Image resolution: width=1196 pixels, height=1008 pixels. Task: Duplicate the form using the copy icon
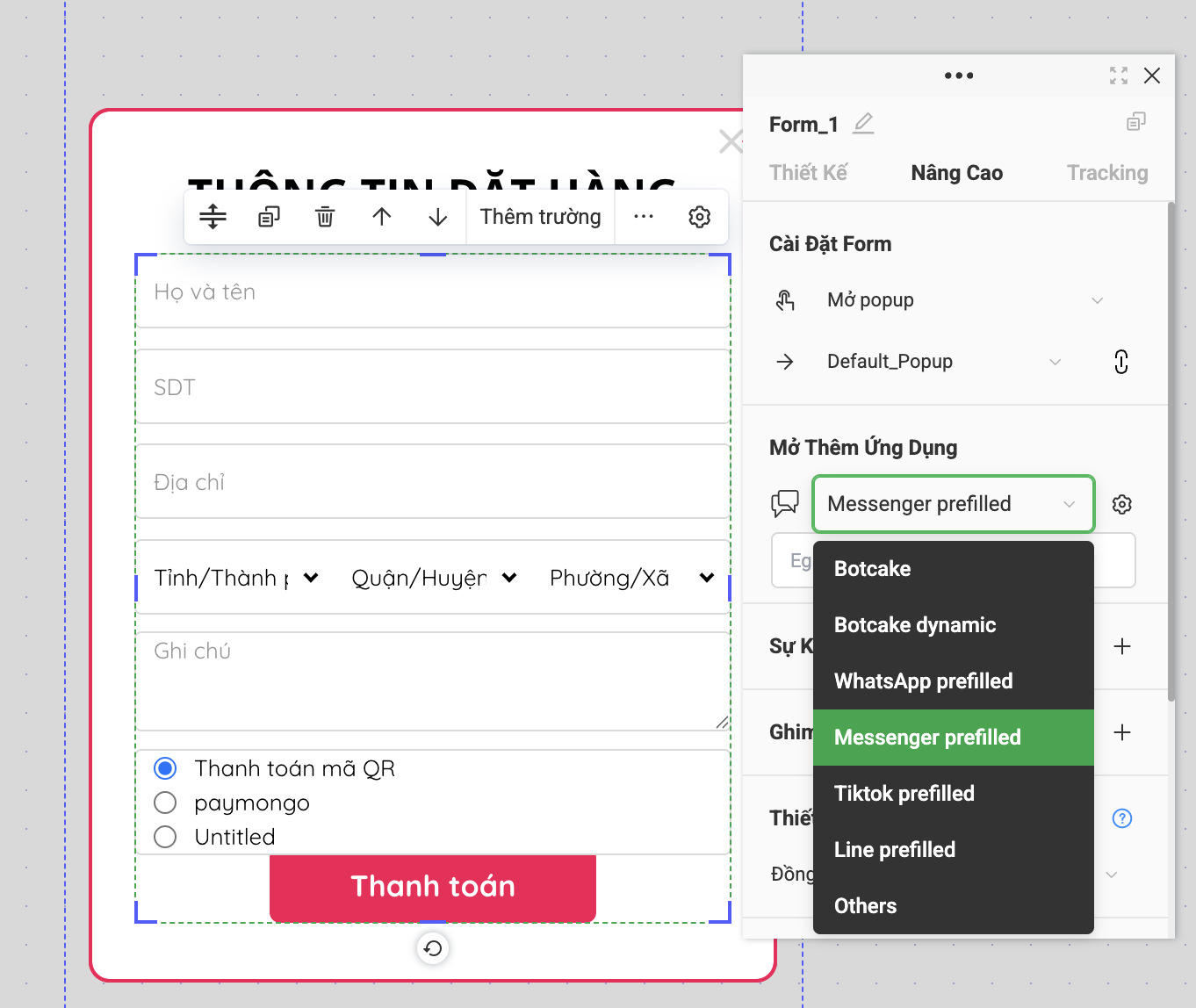pyautogui.click(x=269, y=216)
